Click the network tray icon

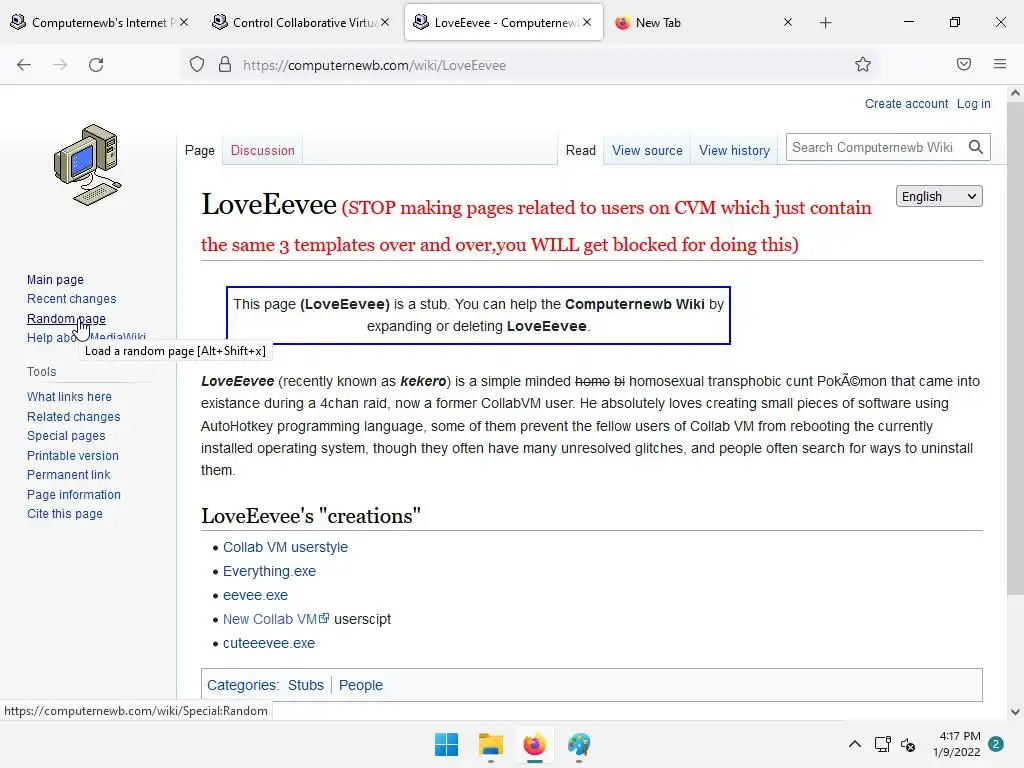[x=882, y=744]
